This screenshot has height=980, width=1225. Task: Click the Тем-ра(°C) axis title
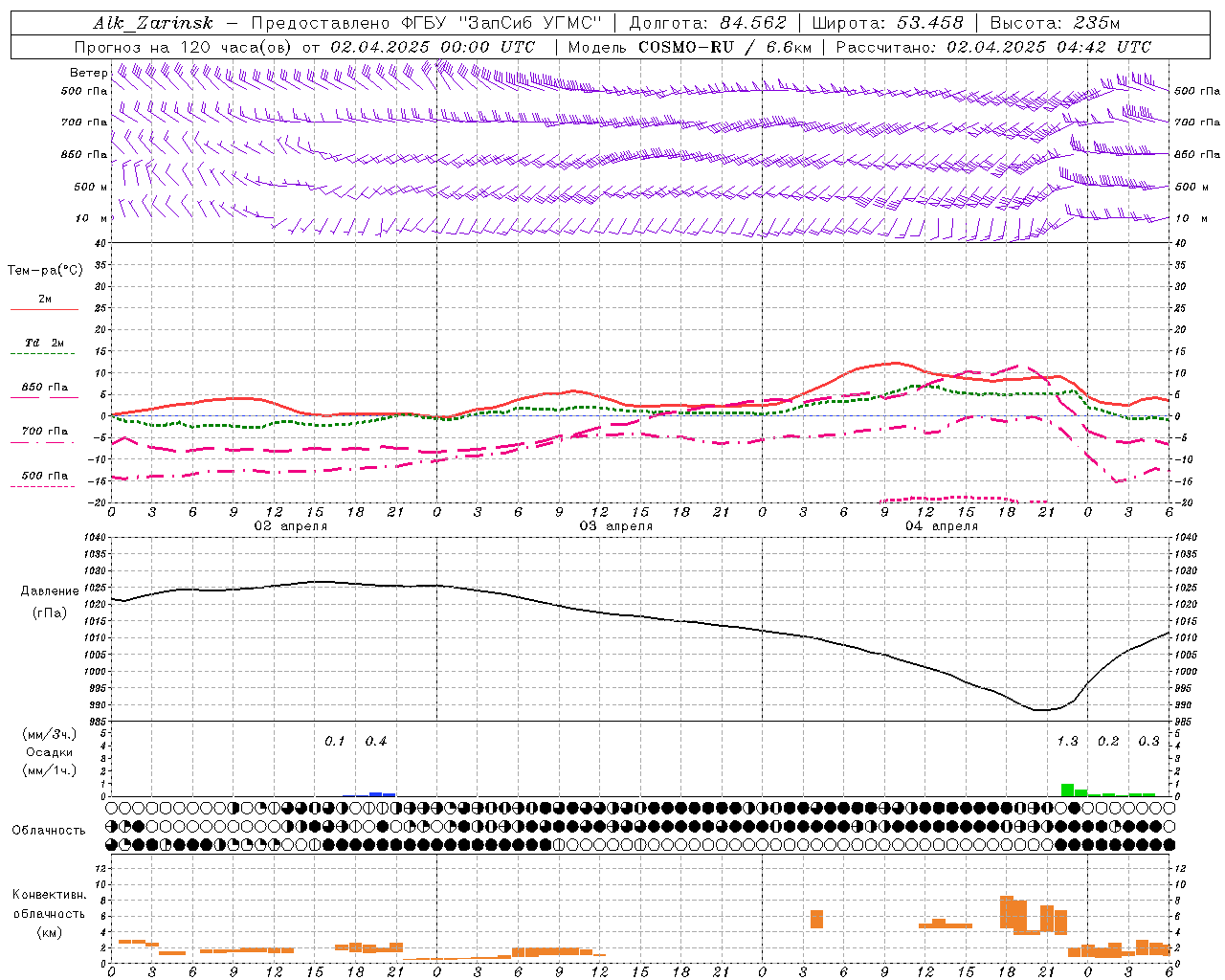coord(45,271)
